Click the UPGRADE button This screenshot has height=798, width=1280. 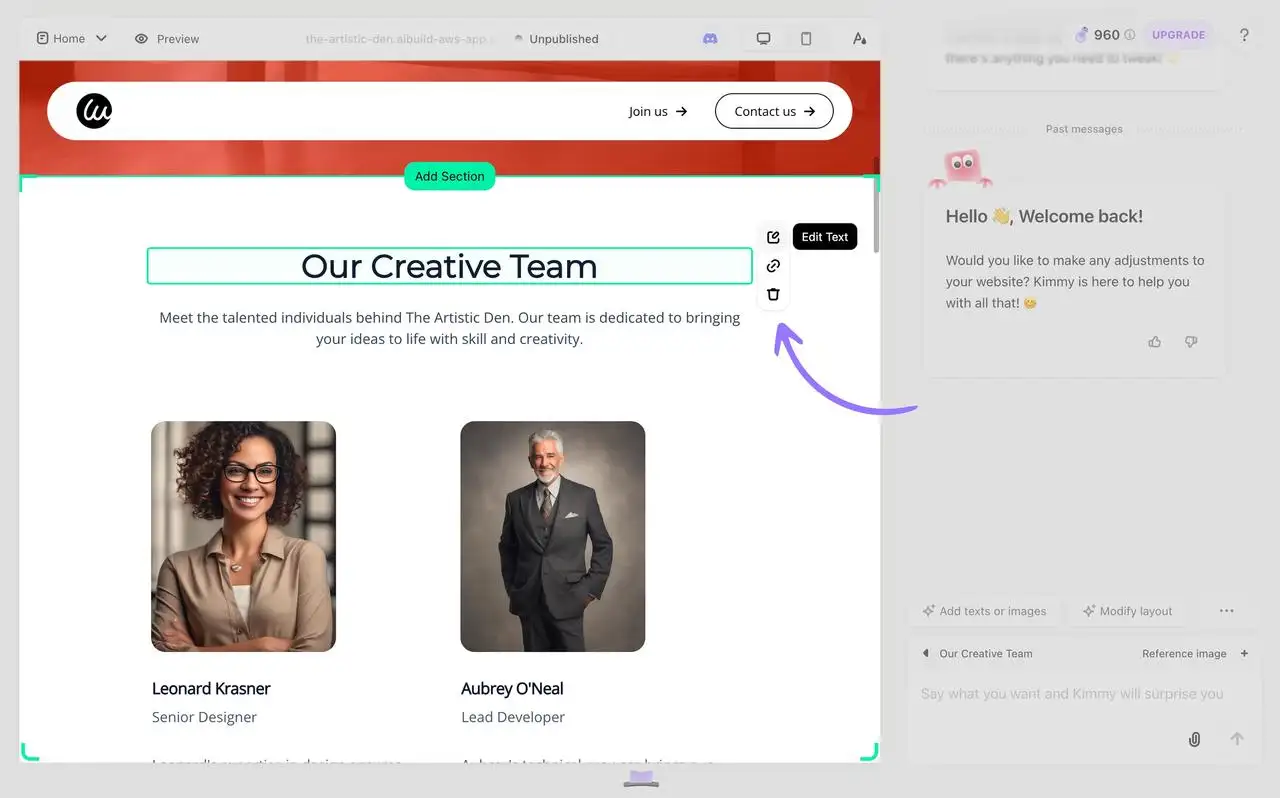(x=1178, y=35)
